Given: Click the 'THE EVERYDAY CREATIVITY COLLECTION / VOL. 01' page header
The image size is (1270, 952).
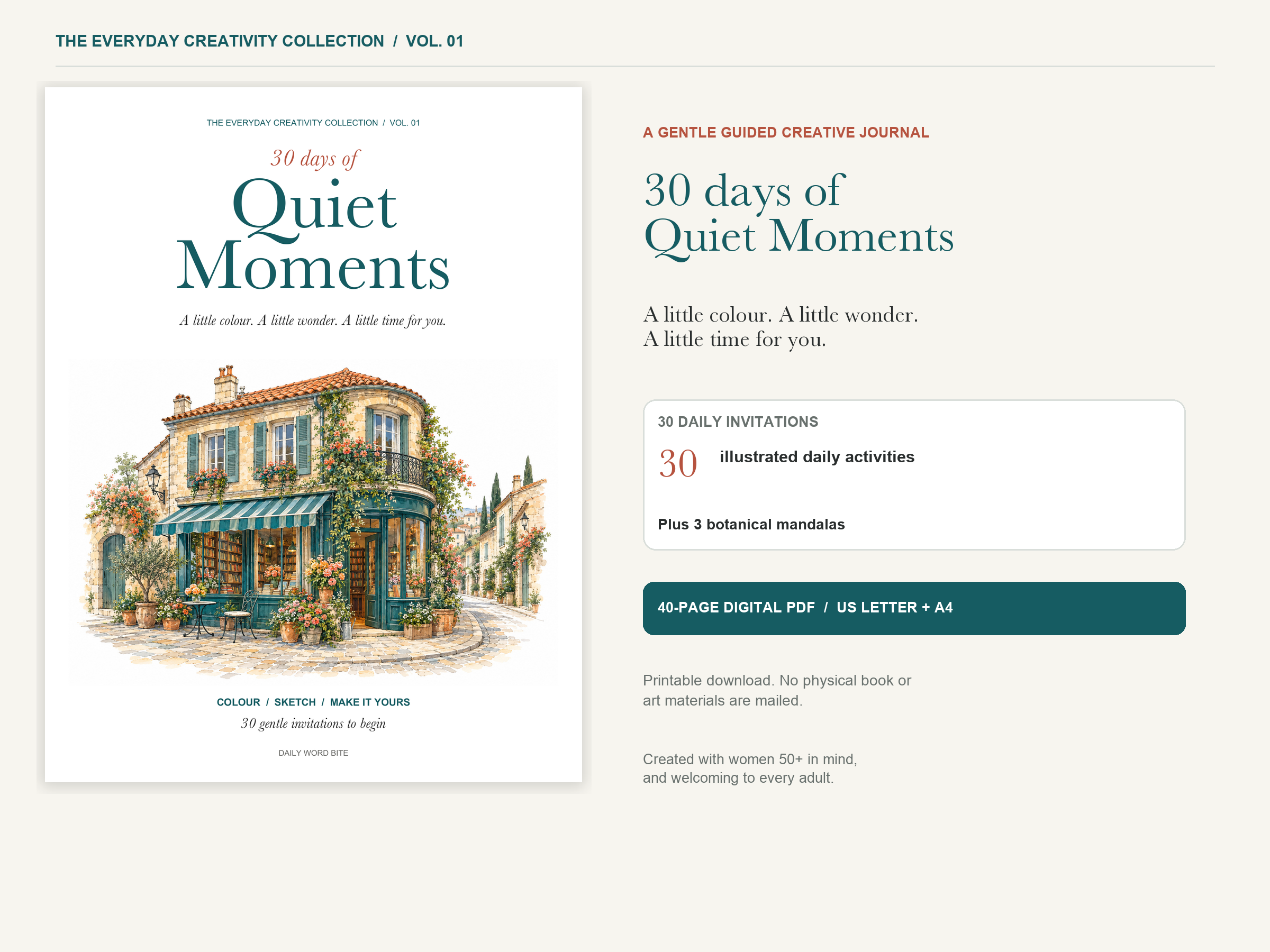Looking at the screenshot, I should [259, 41].
